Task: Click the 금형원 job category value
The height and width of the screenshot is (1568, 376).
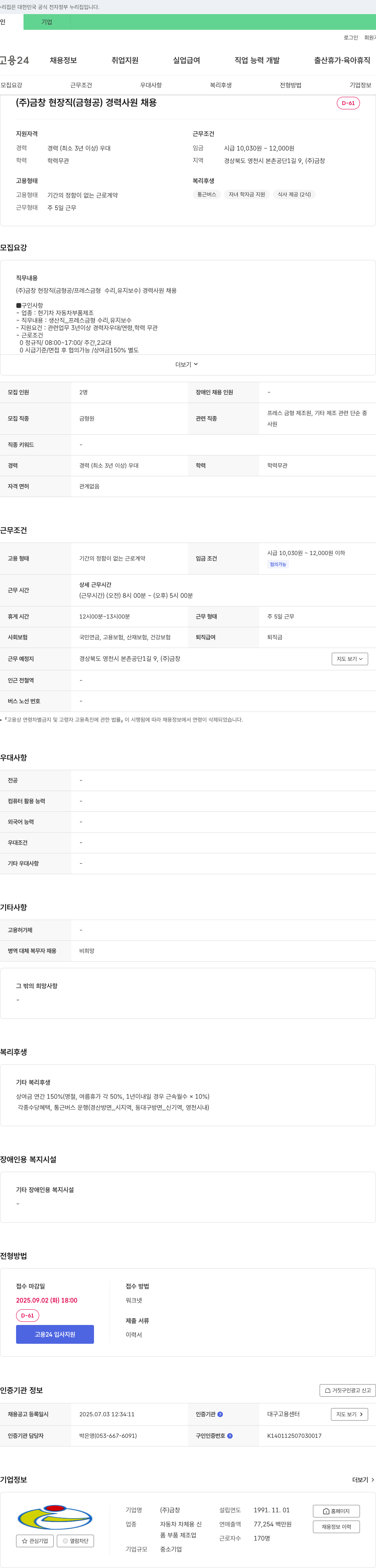Action: 87,419
